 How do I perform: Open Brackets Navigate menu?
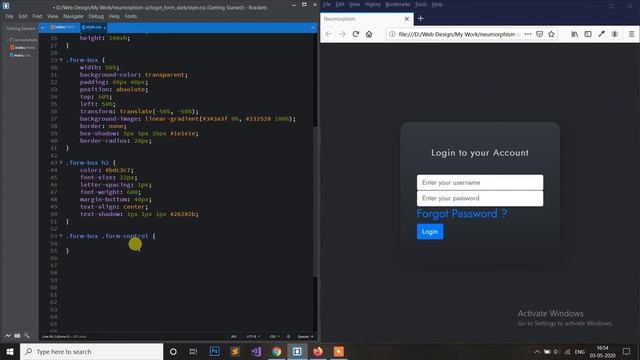73,16
